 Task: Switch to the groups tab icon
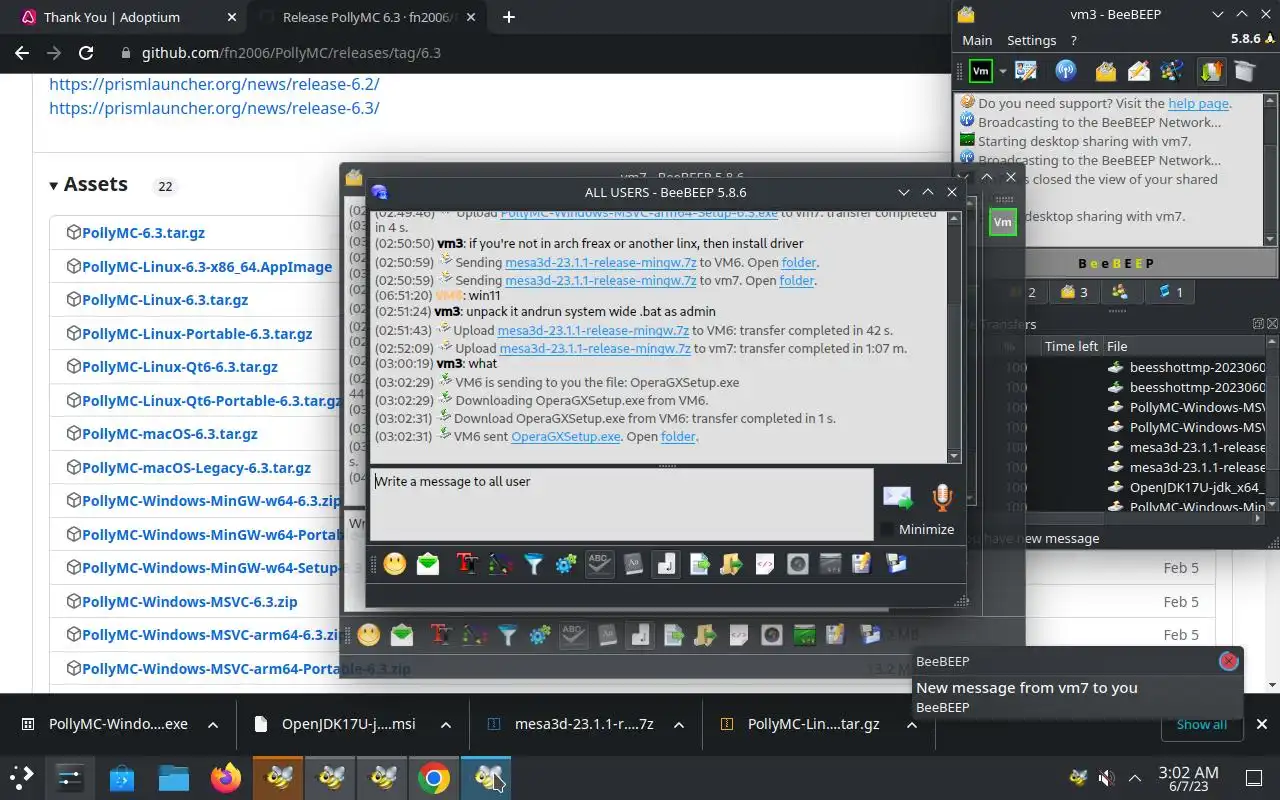(1119, 292)
